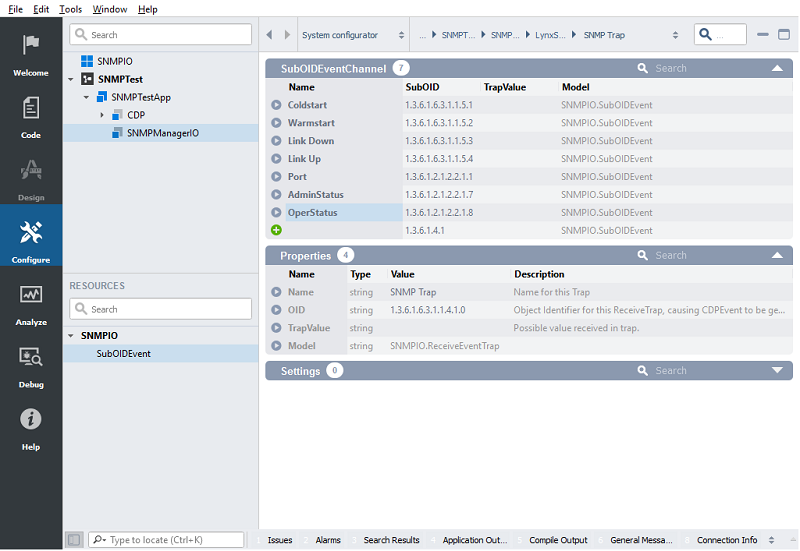Select SNMP Trap breadcrumb item

603,35
